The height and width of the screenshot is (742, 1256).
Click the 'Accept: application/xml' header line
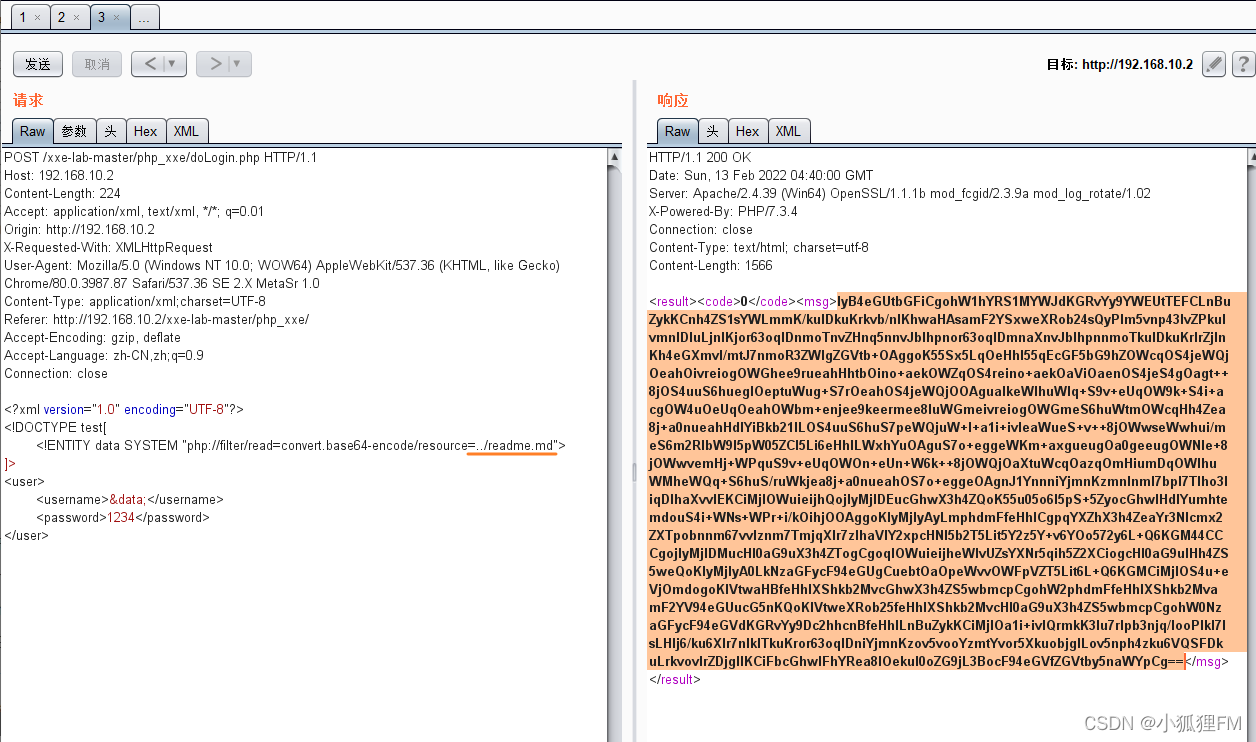(x=134, y=212)
